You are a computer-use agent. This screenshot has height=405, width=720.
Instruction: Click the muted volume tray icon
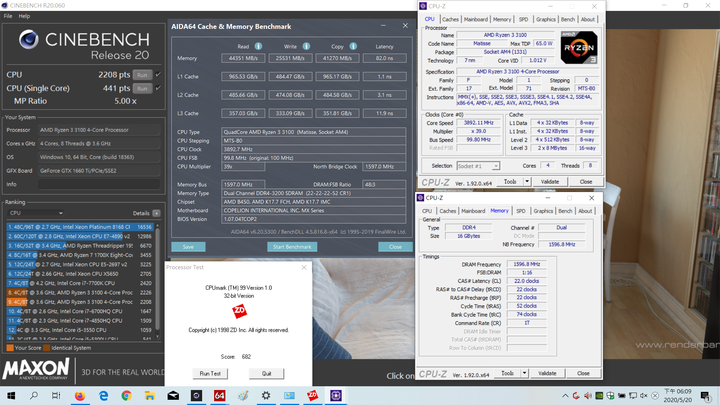tap(644, 395)
